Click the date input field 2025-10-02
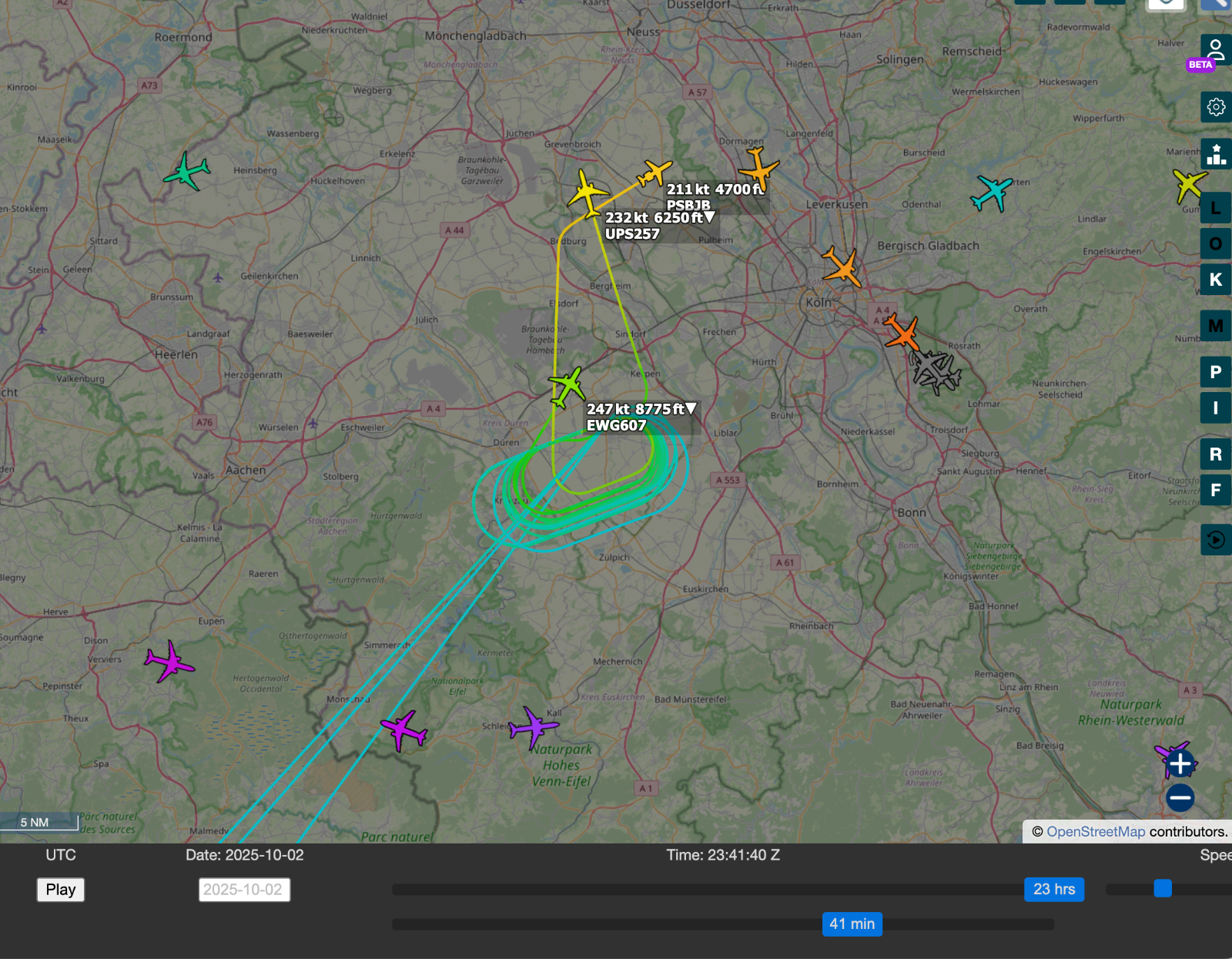Viewport: 1232px width, 959px height. [244, 890]
